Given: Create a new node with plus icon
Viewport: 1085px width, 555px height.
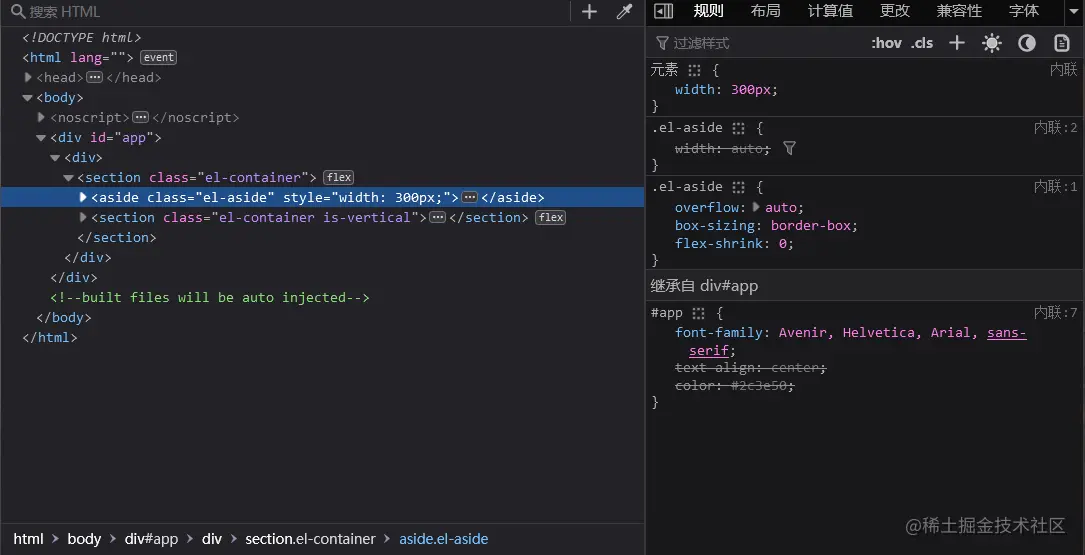Looking at the screenshot, I should (x=589, y=12).
